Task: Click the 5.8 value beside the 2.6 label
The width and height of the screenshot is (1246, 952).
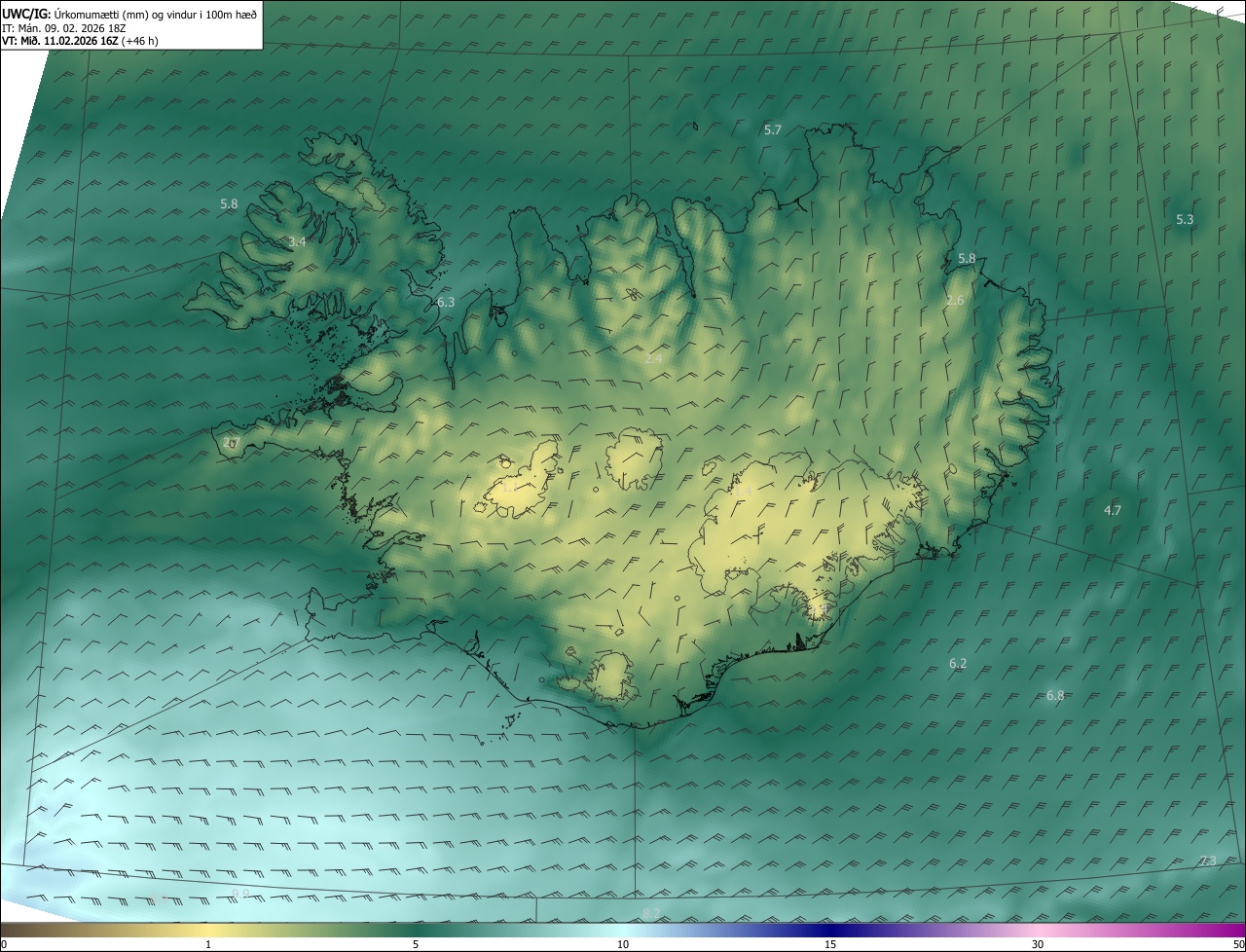Action: point(967,259)
